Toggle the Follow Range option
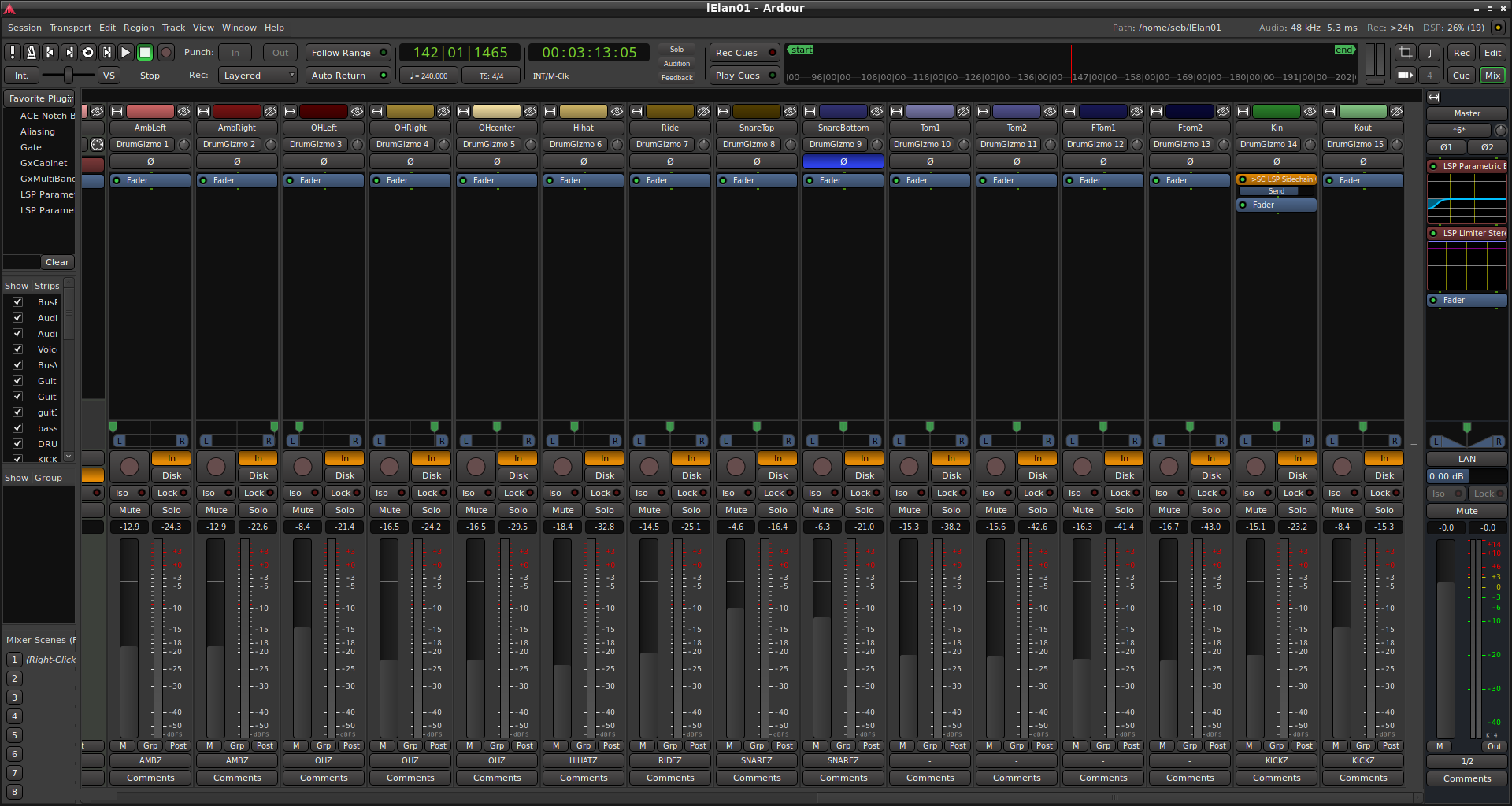The height and width of the screenshot is (806, 1512). [349, 53]
